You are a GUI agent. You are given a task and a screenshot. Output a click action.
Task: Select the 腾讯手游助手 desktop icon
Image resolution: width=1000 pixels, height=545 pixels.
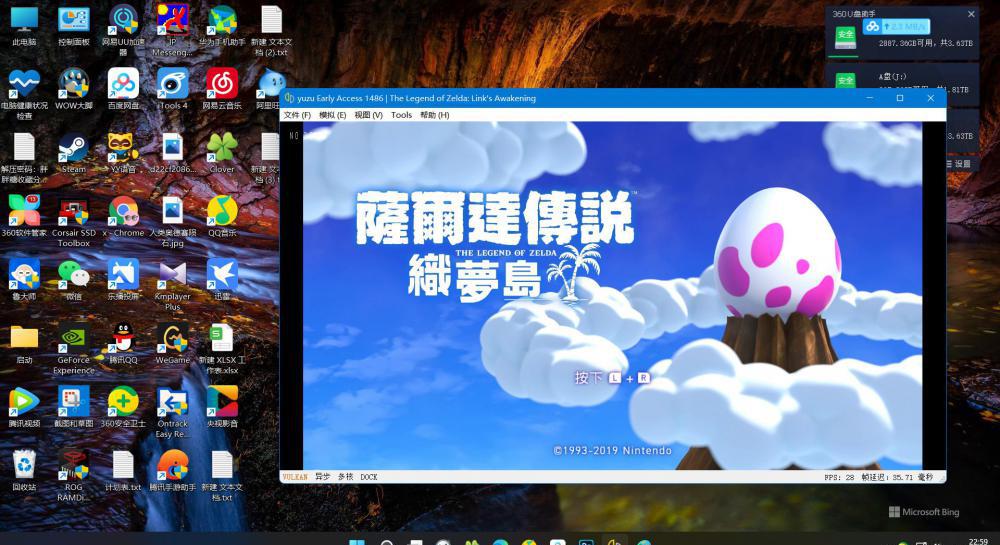coord(172,470)
